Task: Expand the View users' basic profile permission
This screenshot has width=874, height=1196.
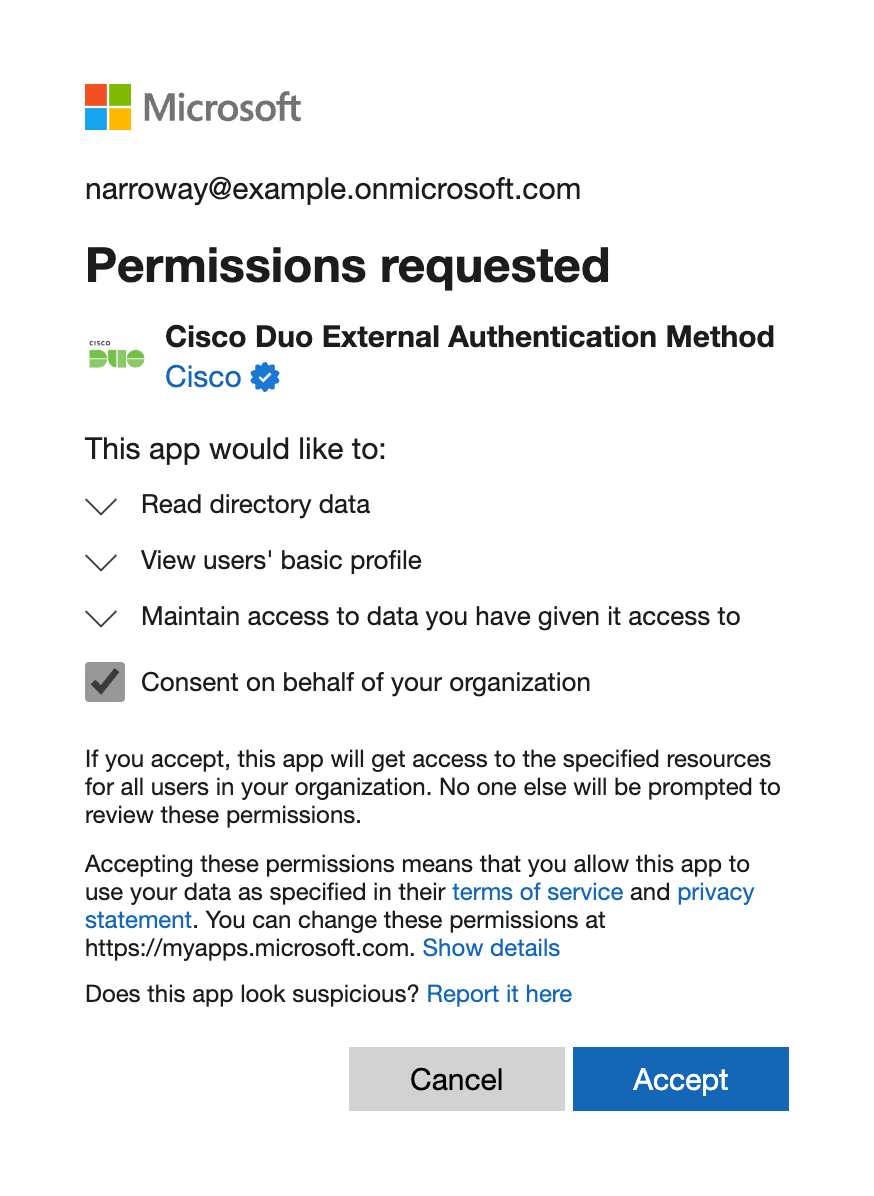Action: [x=101, y=562]
